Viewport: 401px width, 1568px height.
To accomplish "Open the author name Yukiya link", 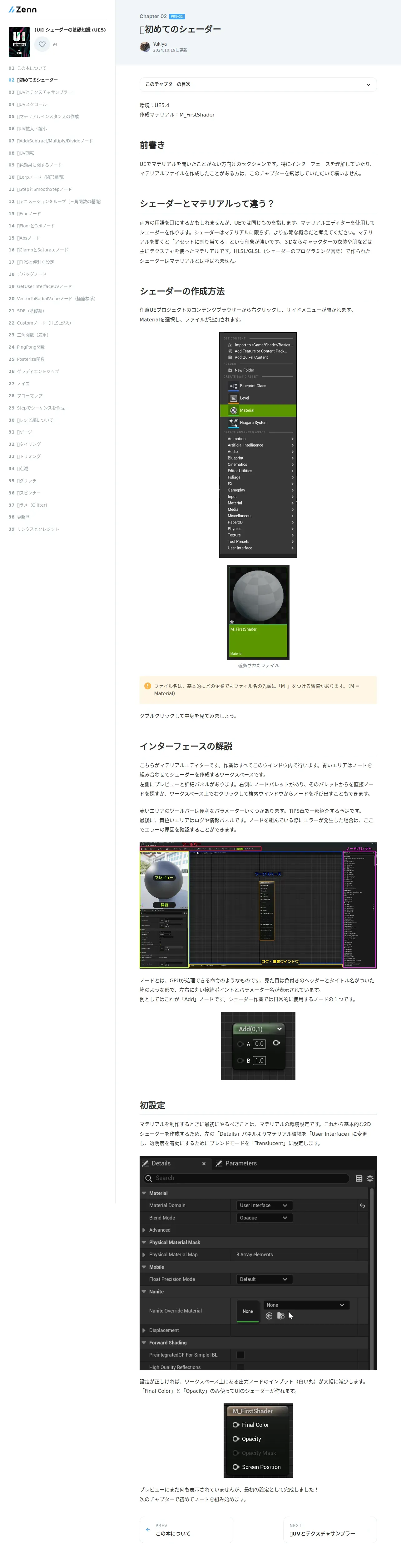I will coord(159,44).
